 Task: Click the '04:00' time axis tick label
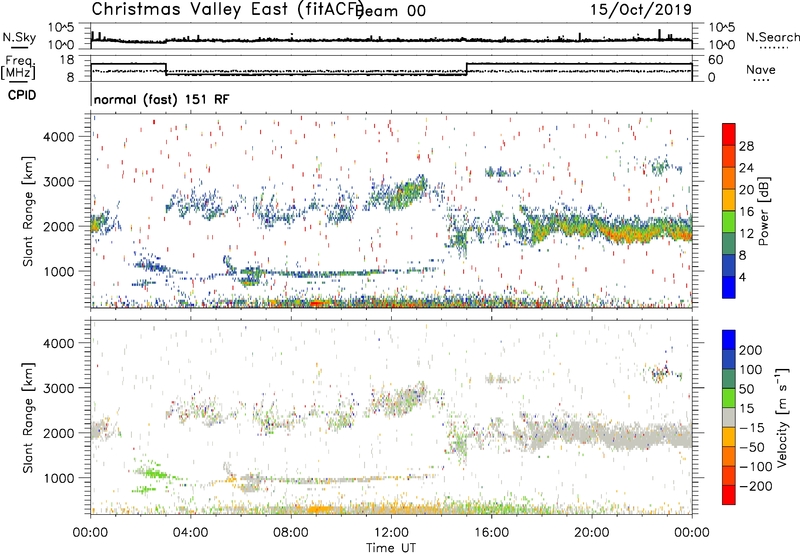[x=191, y=533]
